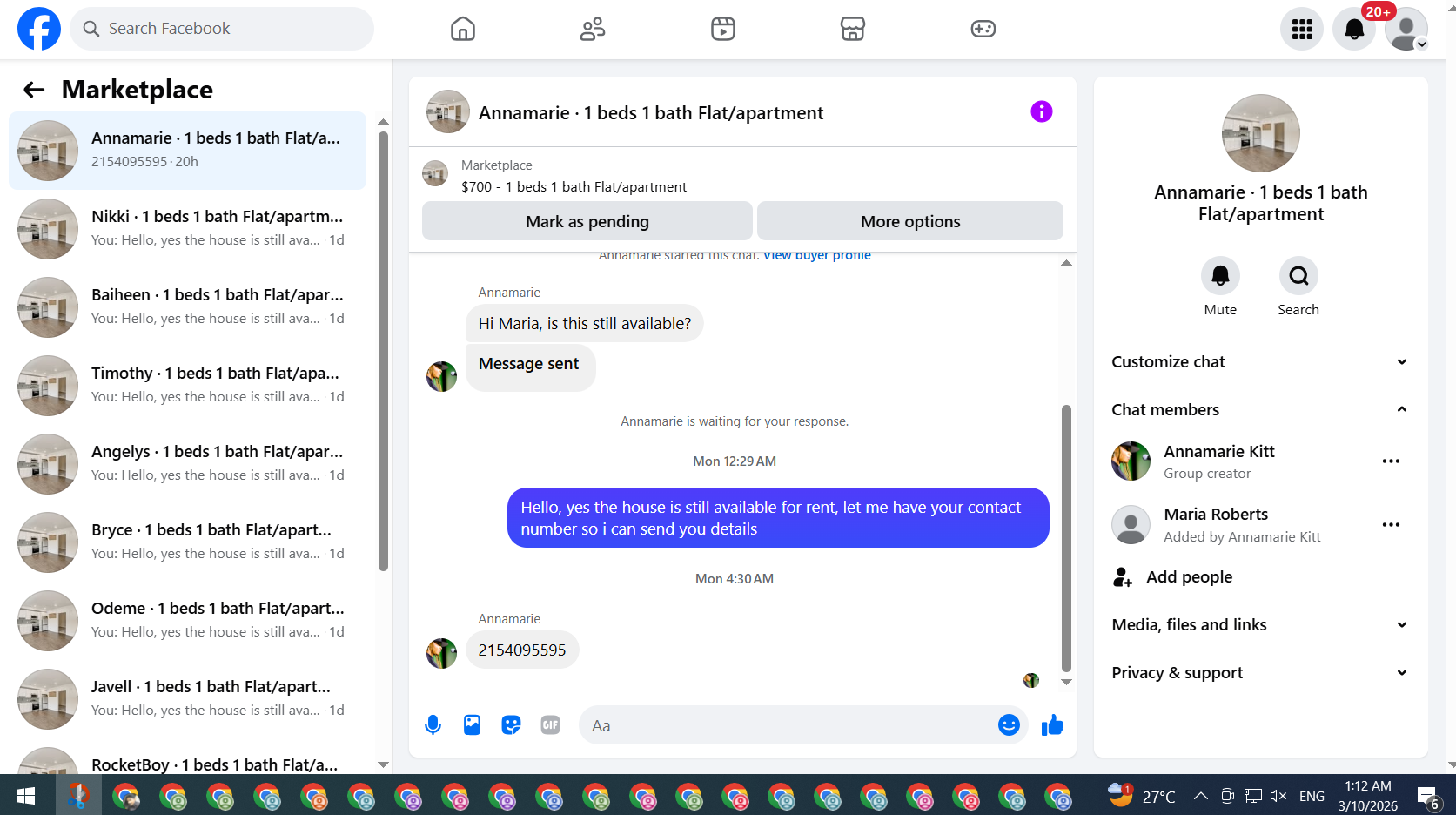Choose a GIF icon

point(550,724)
